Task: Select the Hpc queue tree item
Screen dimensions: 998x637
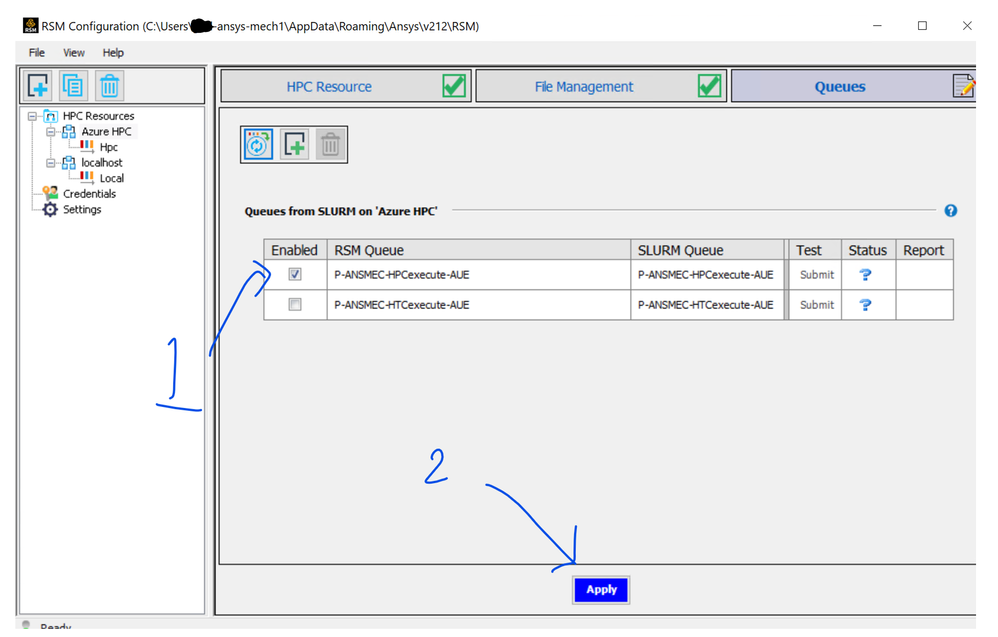Action: [x=109, y=147]
